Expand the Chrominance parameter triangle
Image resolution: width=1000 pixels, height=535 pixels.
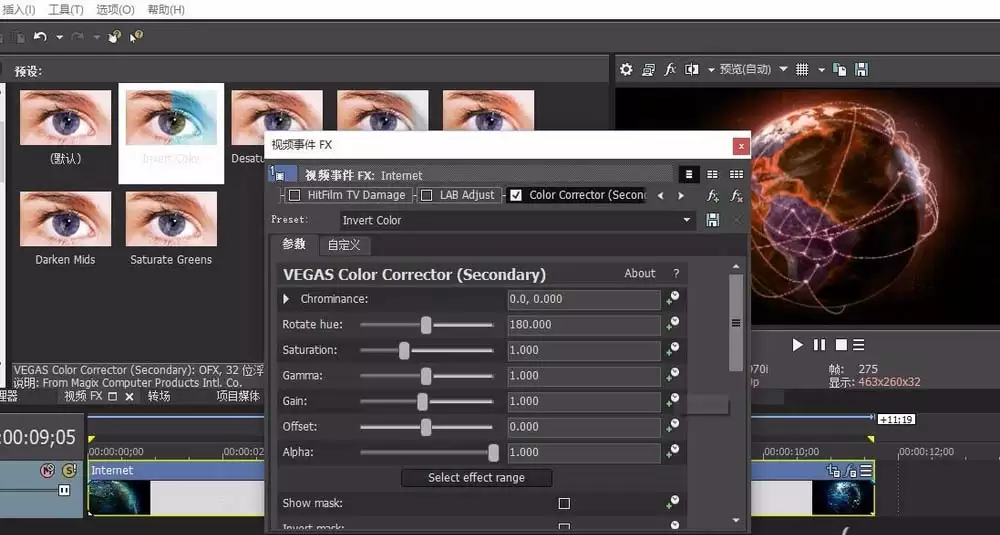coord(286,298)
